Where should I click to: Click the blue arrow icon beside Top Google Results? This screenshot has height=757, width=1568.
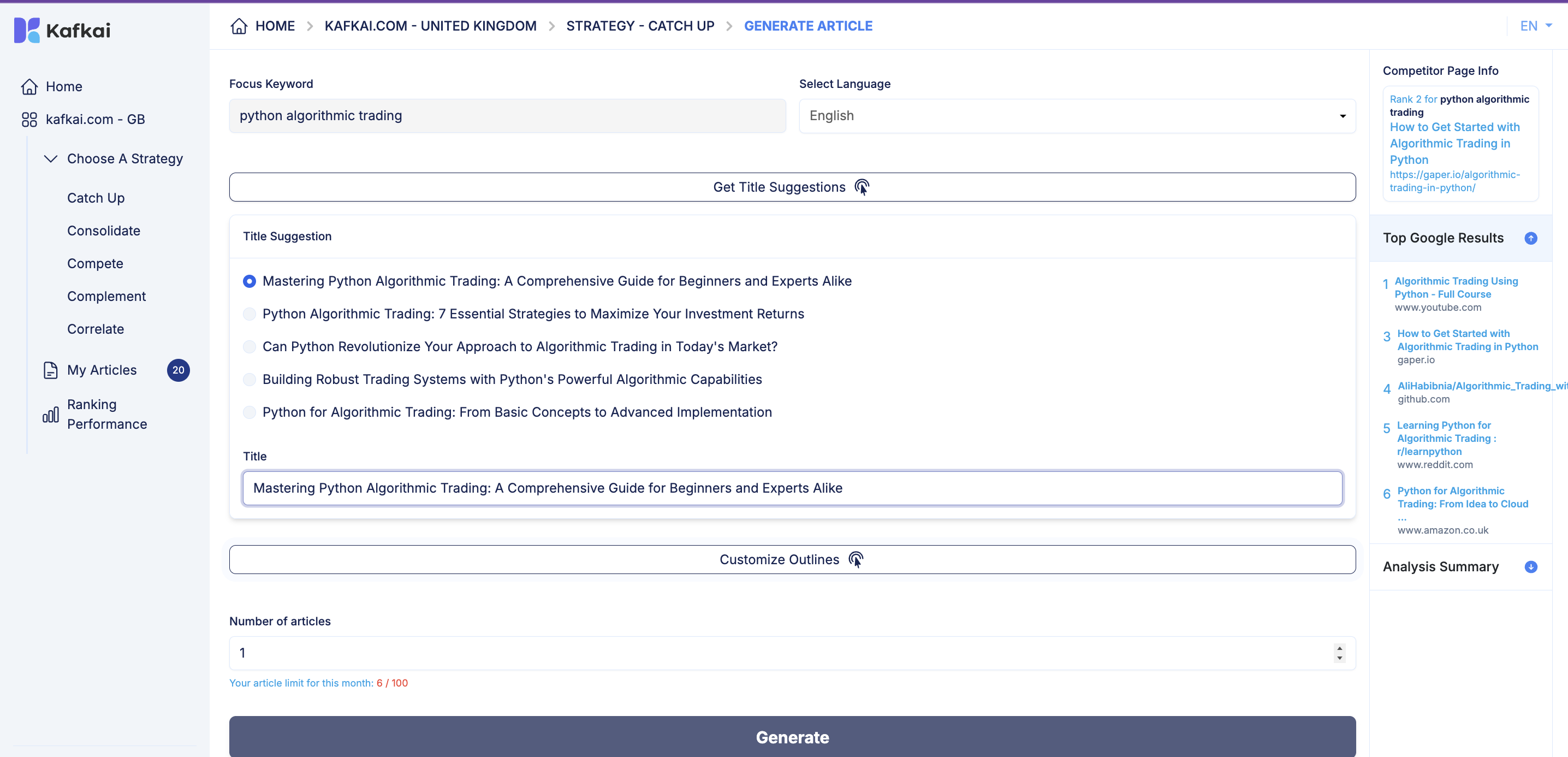click(1530, 238)
